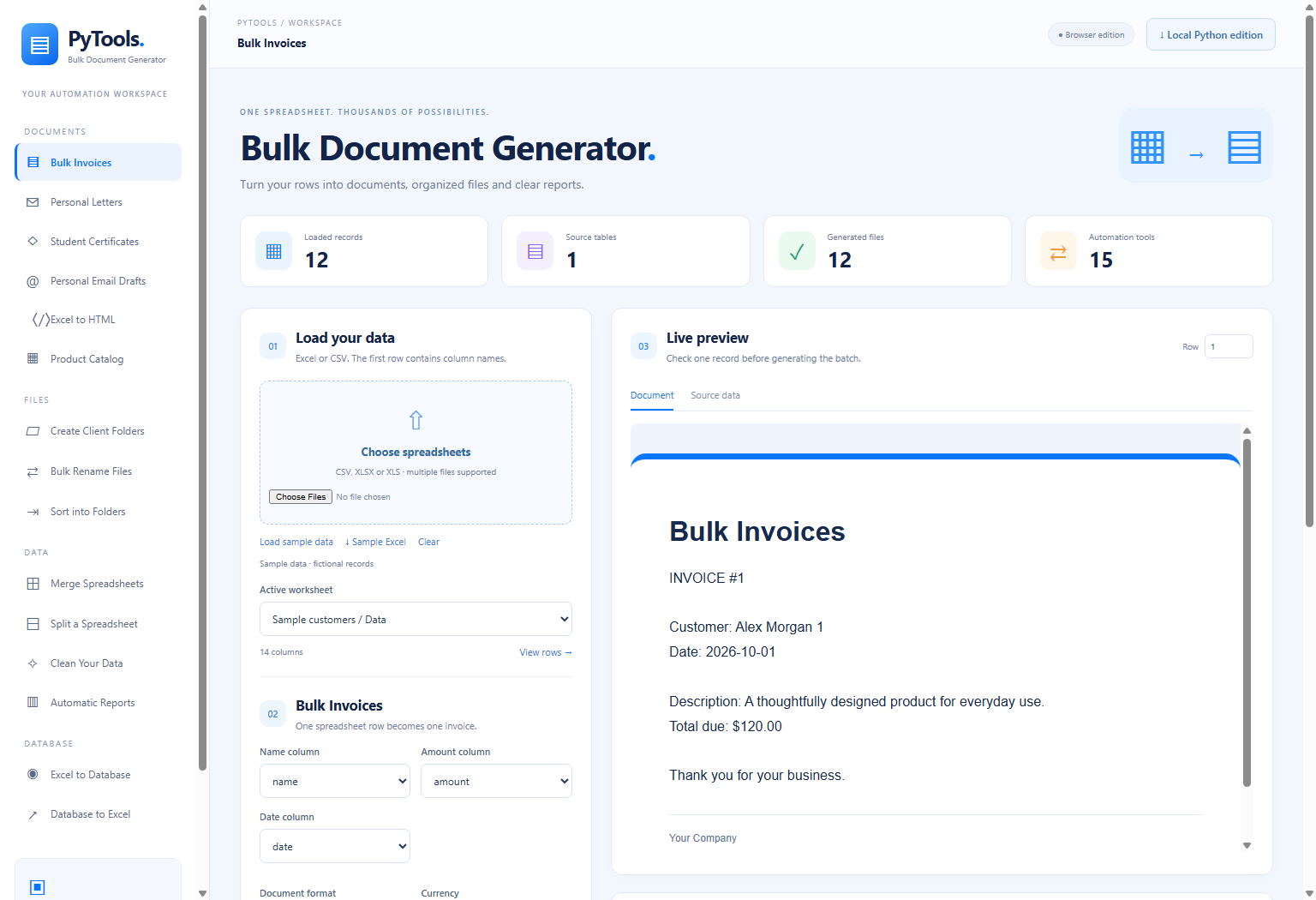Screen dimensions: 1316x900
Task: Open the Active worksheet dropdown
Action: click(x=416, y=619)
